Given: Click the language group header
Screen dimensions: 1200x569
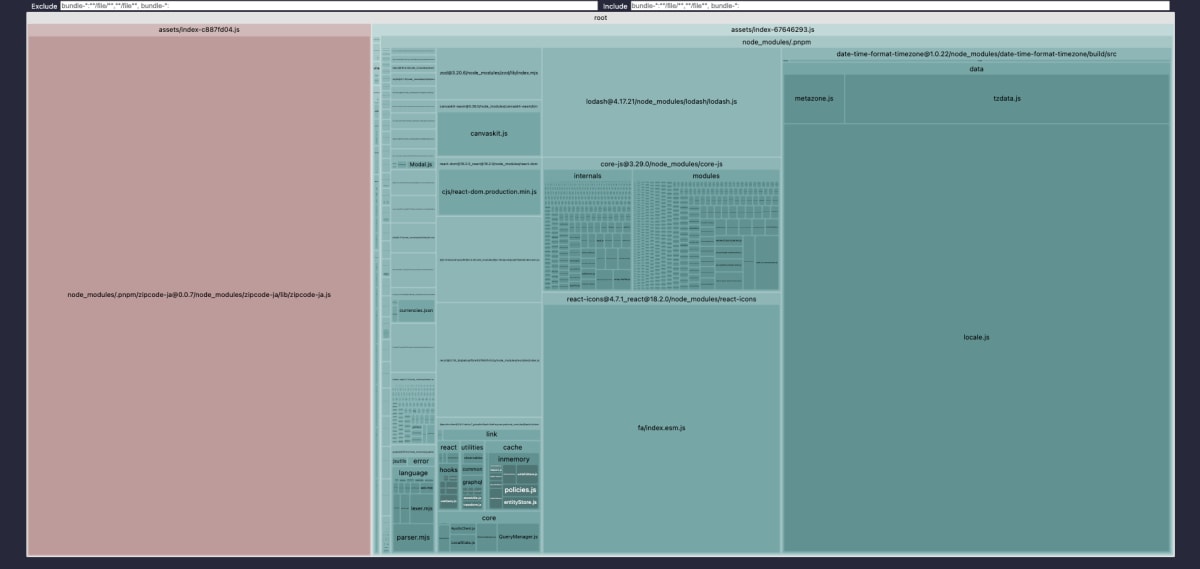Looking at the screenshot, I should click(413, 473).
